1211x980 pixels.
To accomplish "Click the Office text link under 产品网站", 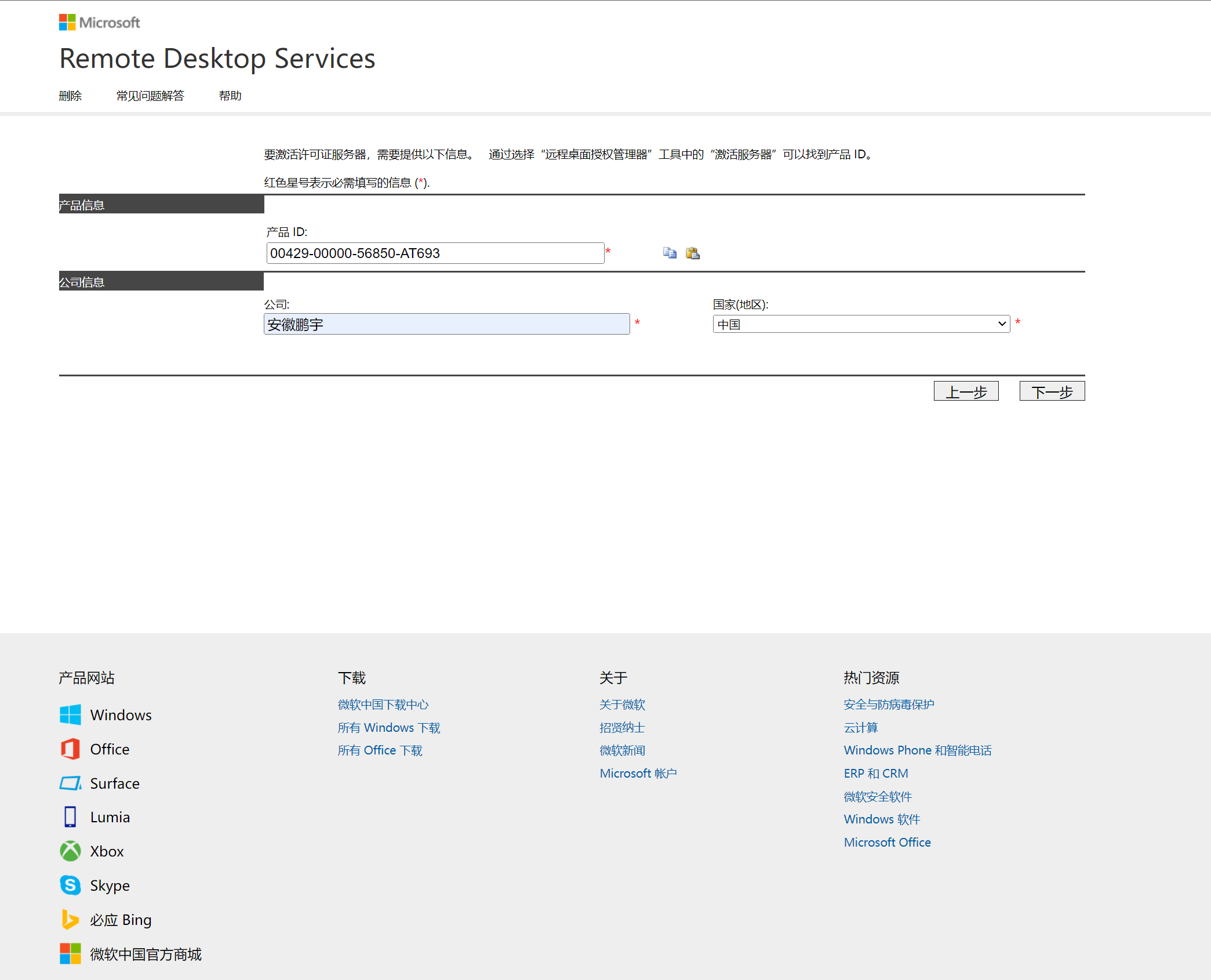I will 110,749.
